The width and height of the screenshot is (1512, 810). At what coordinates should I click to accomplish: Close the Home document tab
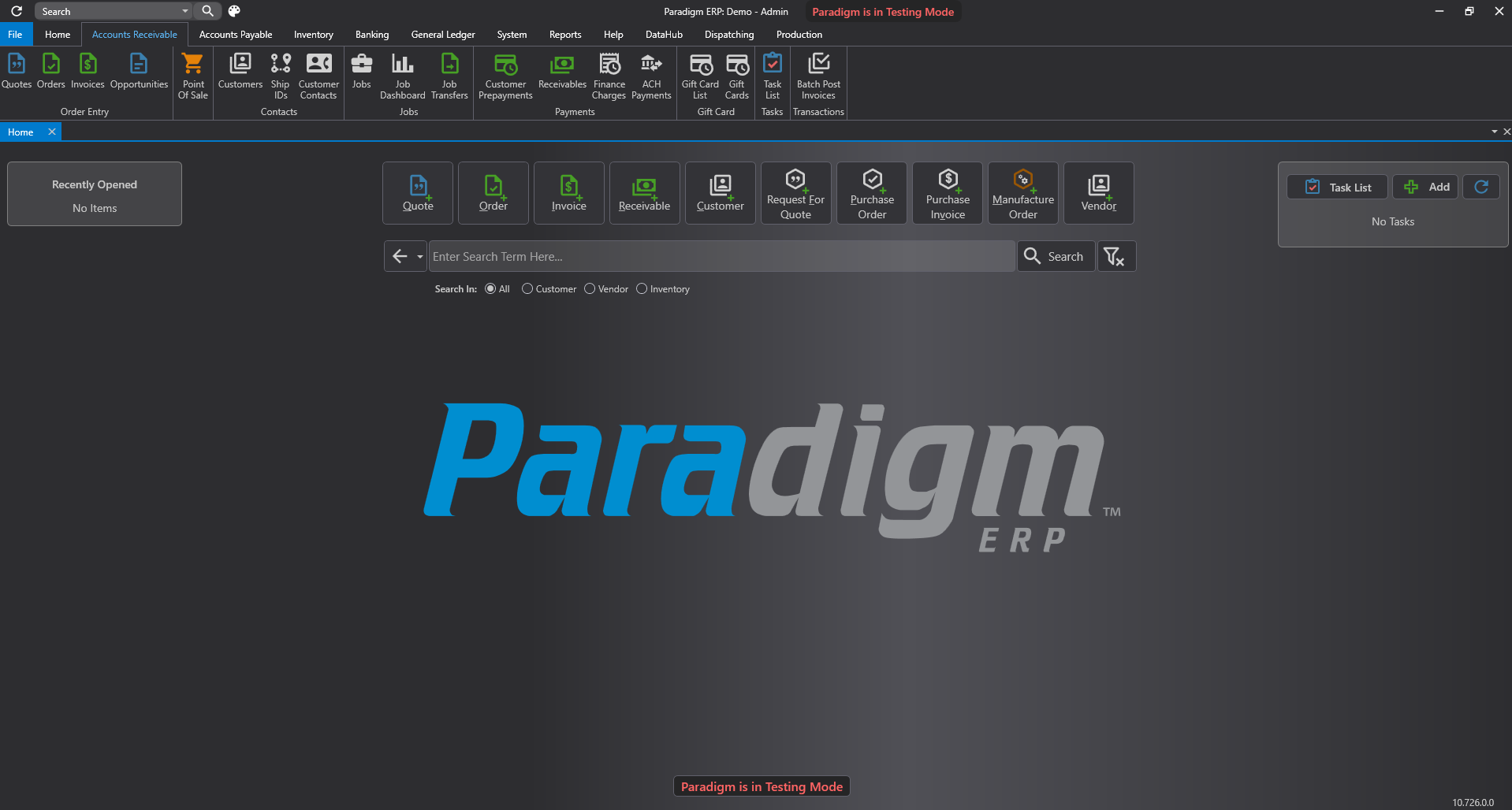point(52,132)
